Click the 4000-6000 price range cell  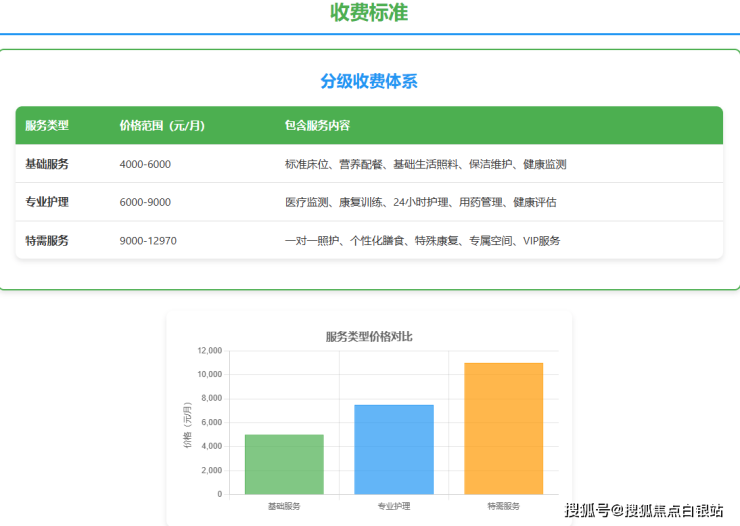point(145,164)
